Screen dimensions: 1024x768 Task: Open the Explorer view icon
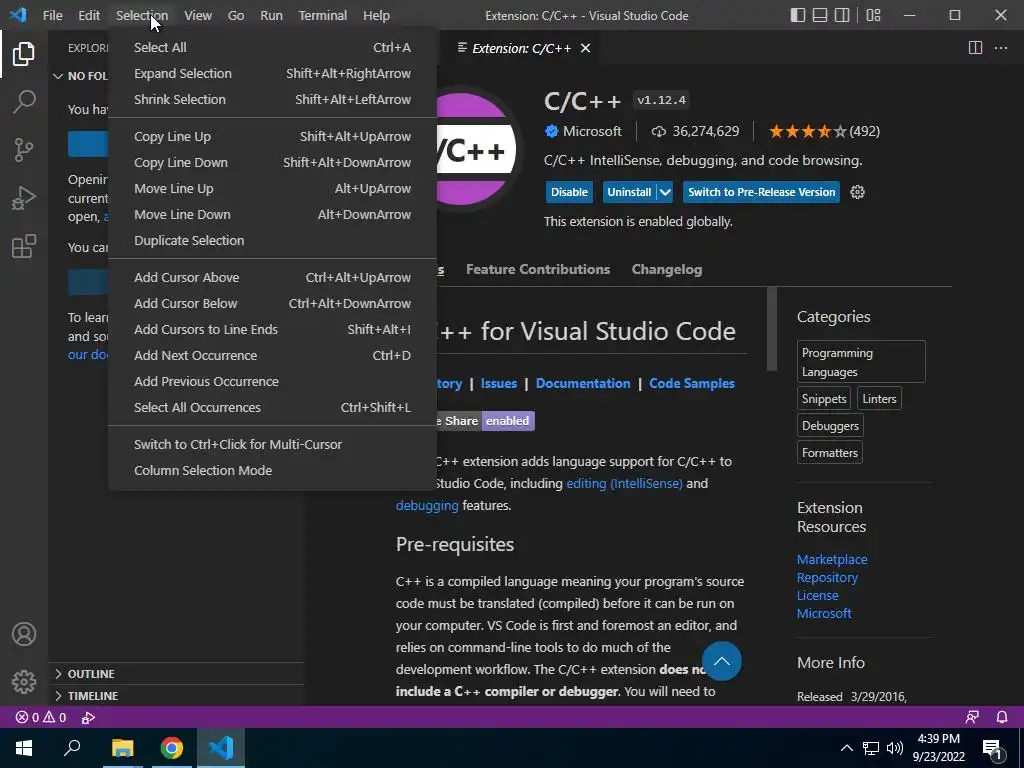pyautogui.click(x=24, y=54)
